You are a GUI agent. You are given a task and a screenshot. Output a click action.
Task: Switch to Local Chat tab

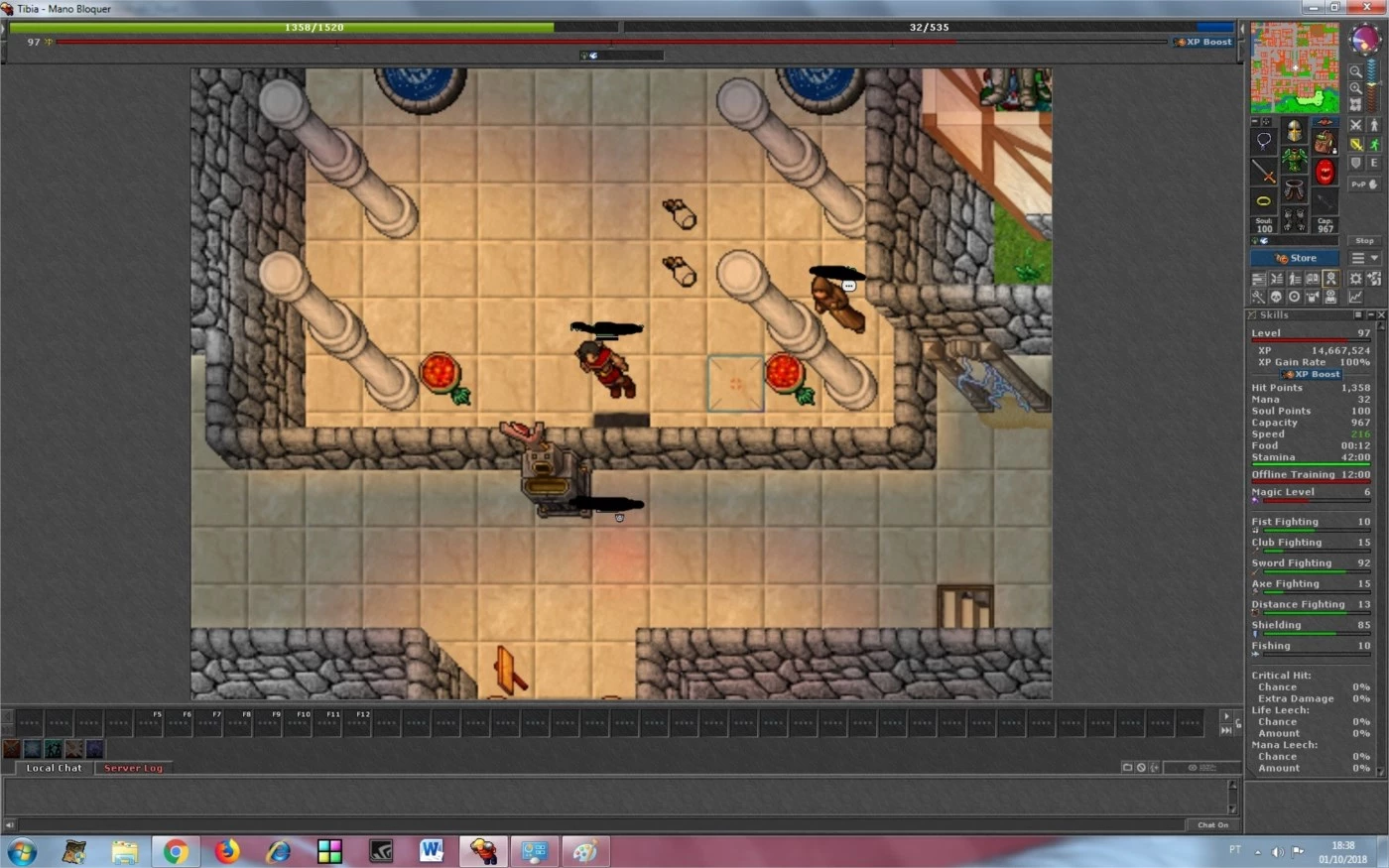click(x=55, y=768)
